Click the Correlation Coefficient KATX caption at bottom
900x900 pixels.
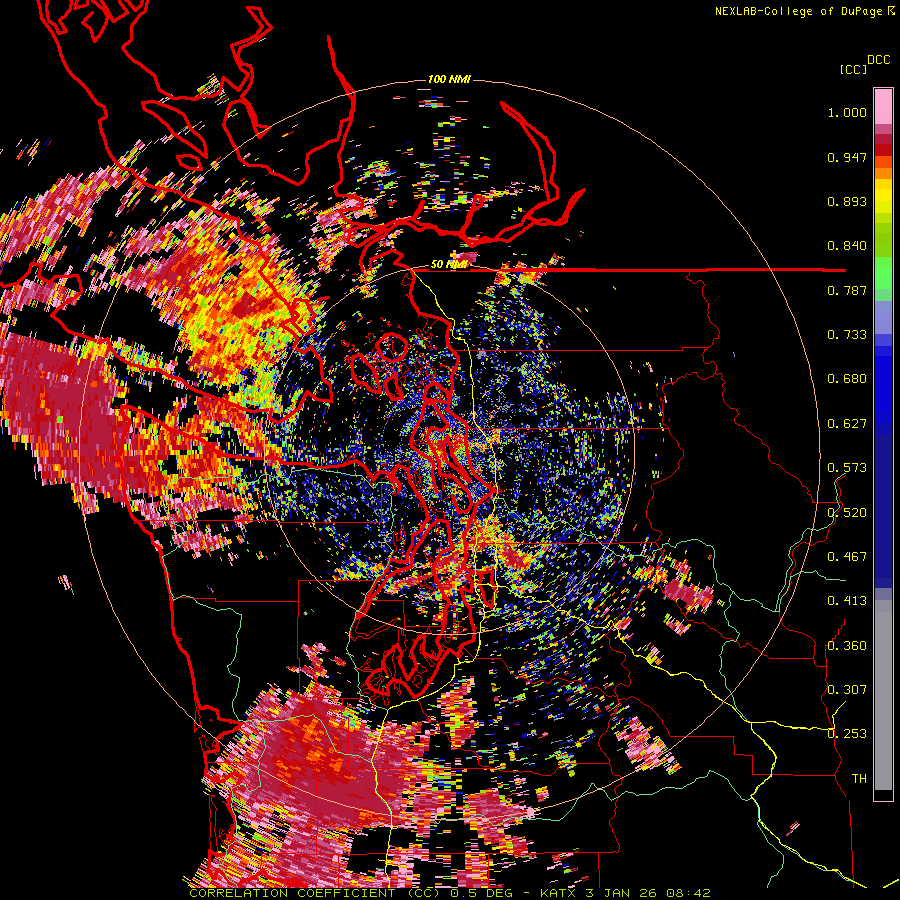[449, 893]
